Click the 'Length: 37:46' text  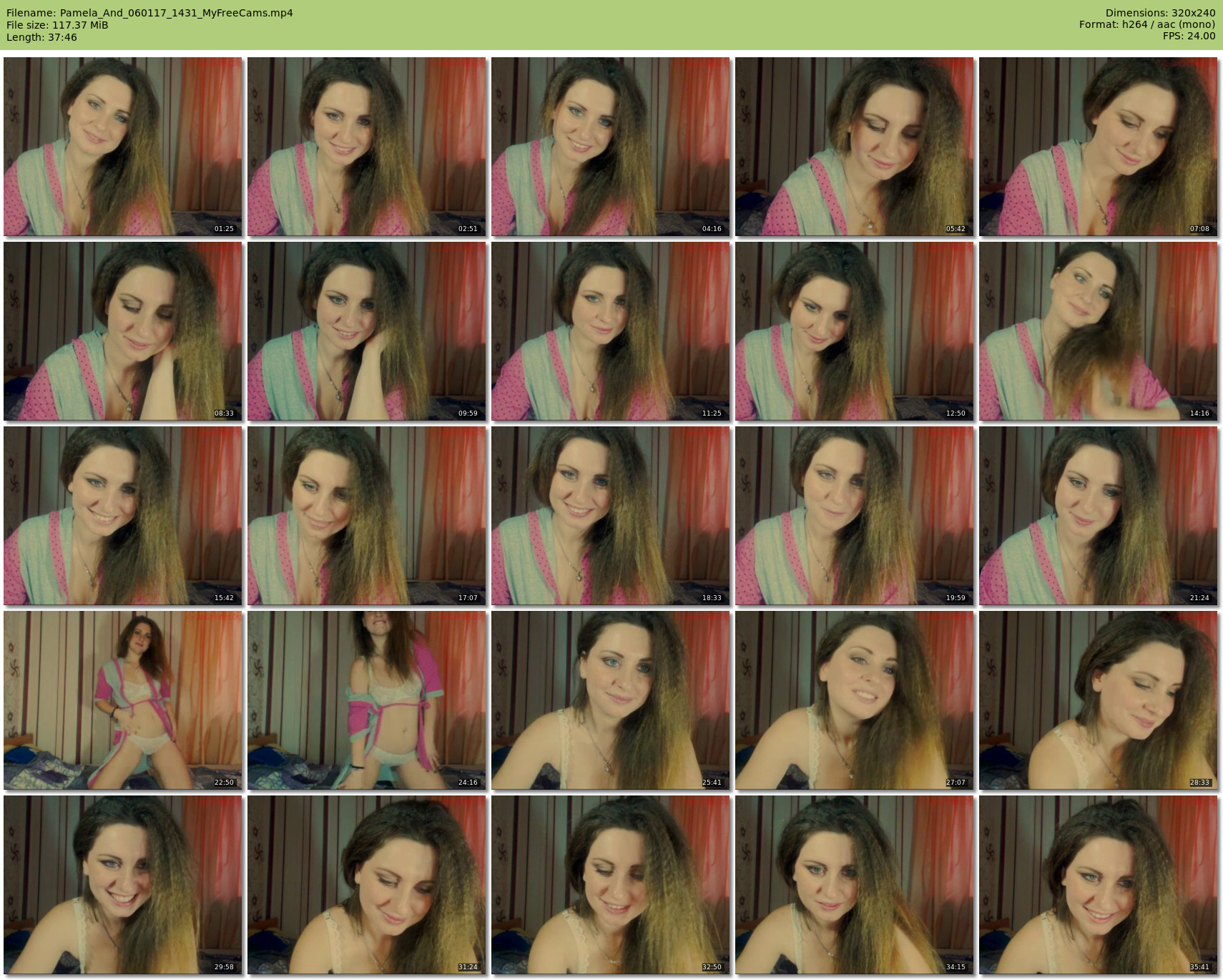pos(41,37)
